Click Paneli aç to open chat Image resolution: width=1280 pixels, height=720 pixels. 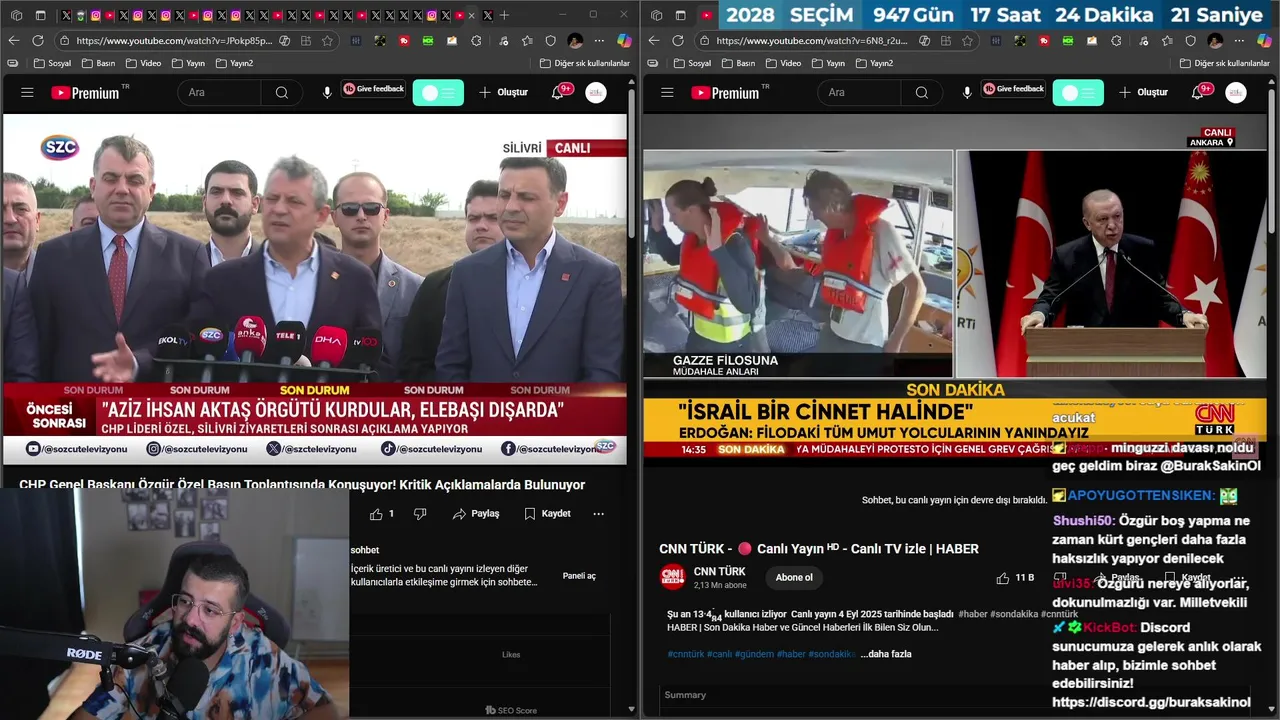(579, 576)
